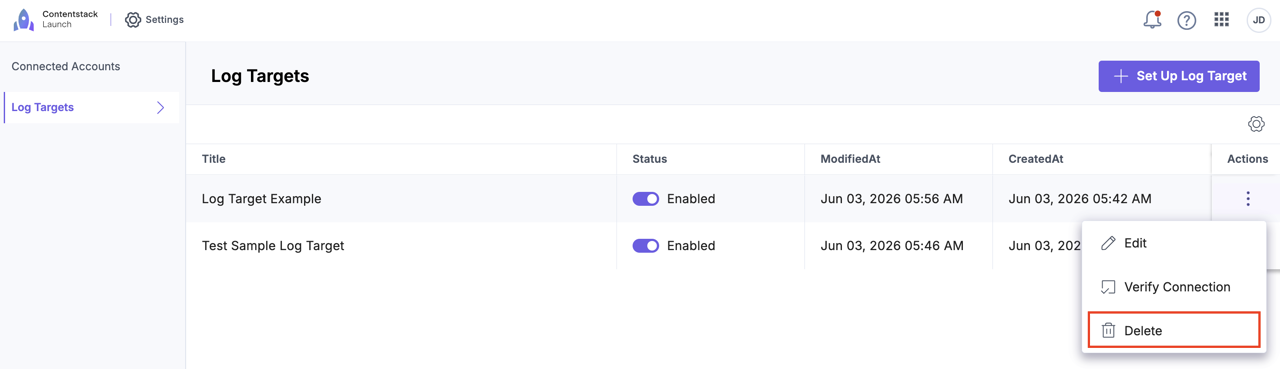This screenshot has width=1280, height=369.
Task: Open the apps grid switcher
Action: point(1222,19)
